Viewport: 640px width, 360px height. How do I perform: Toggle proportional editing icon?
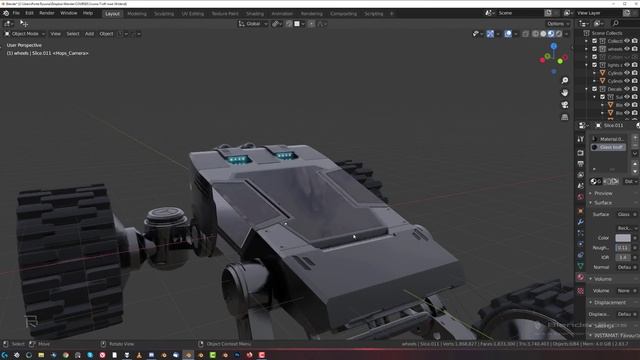pyautogui.click(x=311, y=24)
